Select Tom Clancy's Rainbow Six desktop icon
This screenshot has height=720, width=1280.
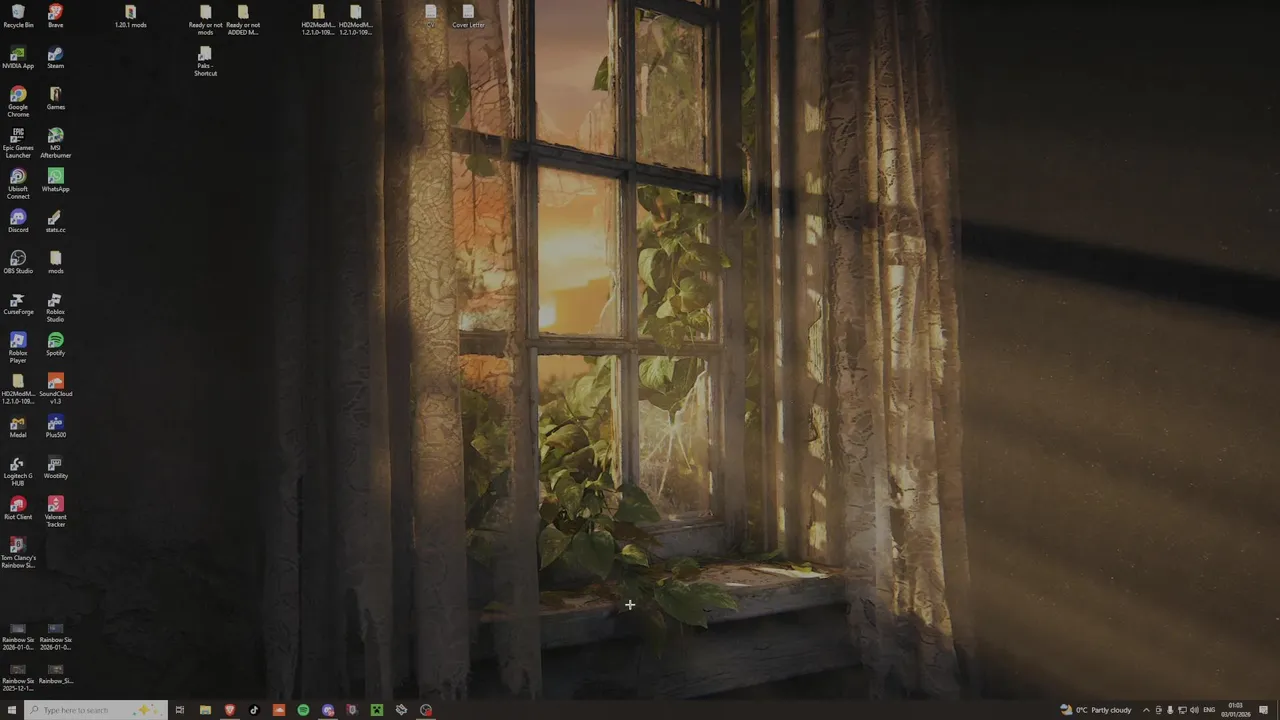18,553
